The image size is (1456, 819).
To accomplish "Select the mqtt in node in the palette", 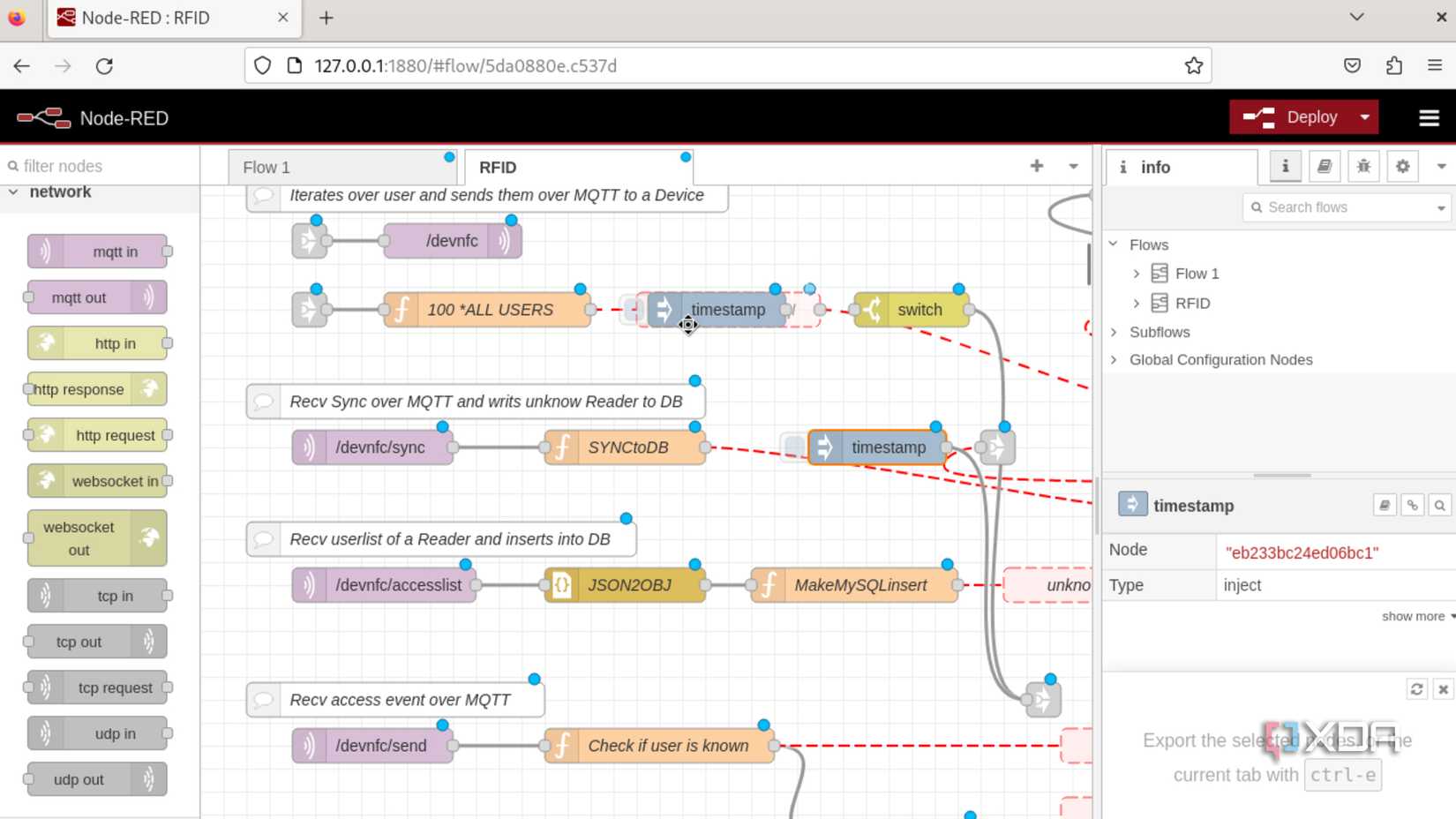I will coord(97,251).
